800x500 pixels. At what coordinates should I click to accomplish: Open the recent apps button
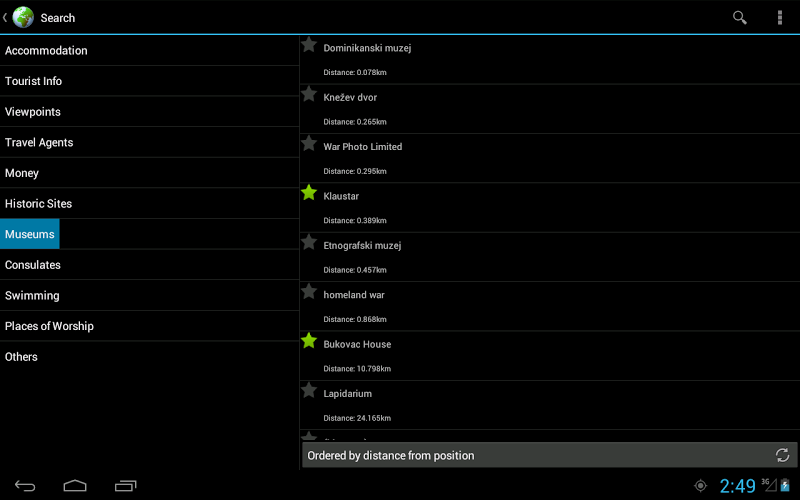pyautogui.click(x=125, y=486)
